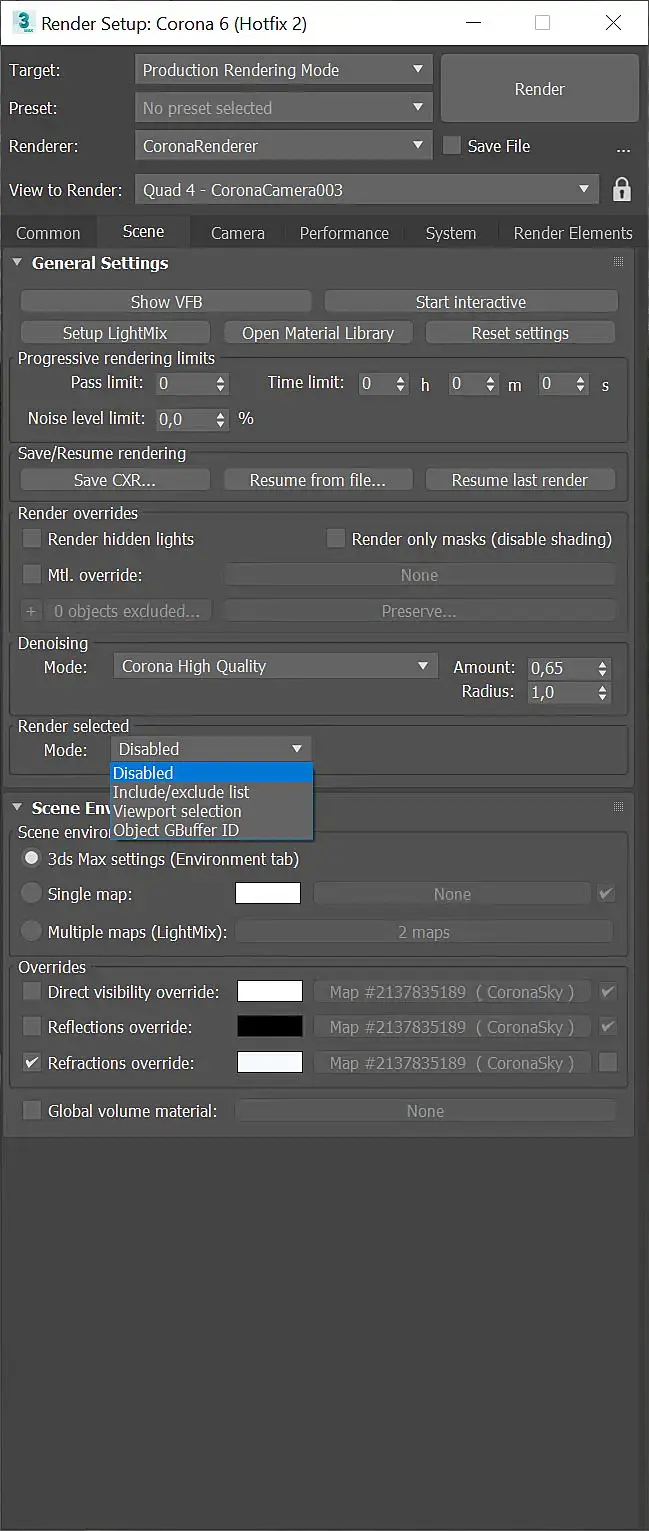
Task: Choose Viewport selection option
Action: 211,811
